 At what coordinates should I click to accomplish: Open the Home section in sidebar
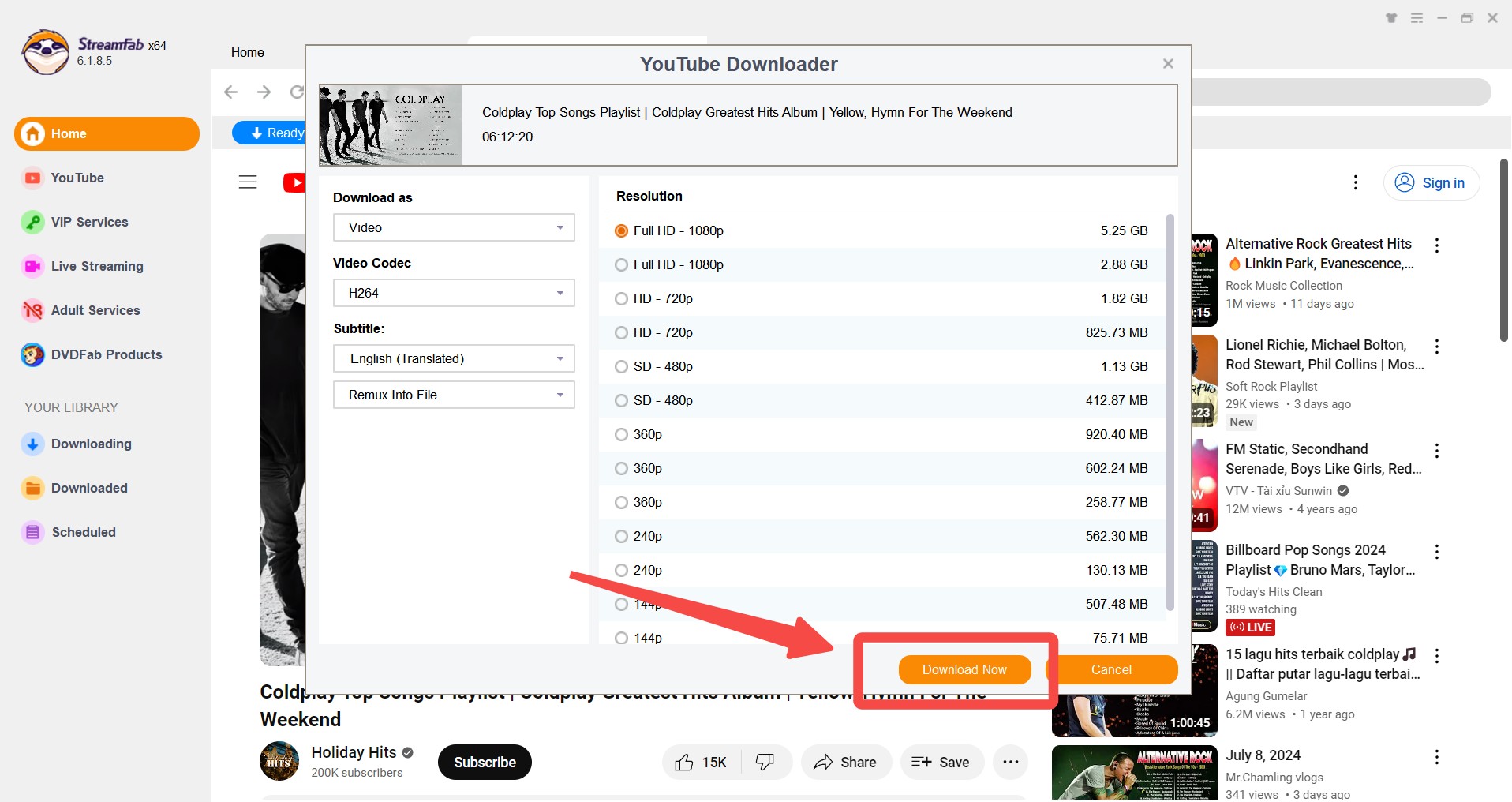point(107,133)
